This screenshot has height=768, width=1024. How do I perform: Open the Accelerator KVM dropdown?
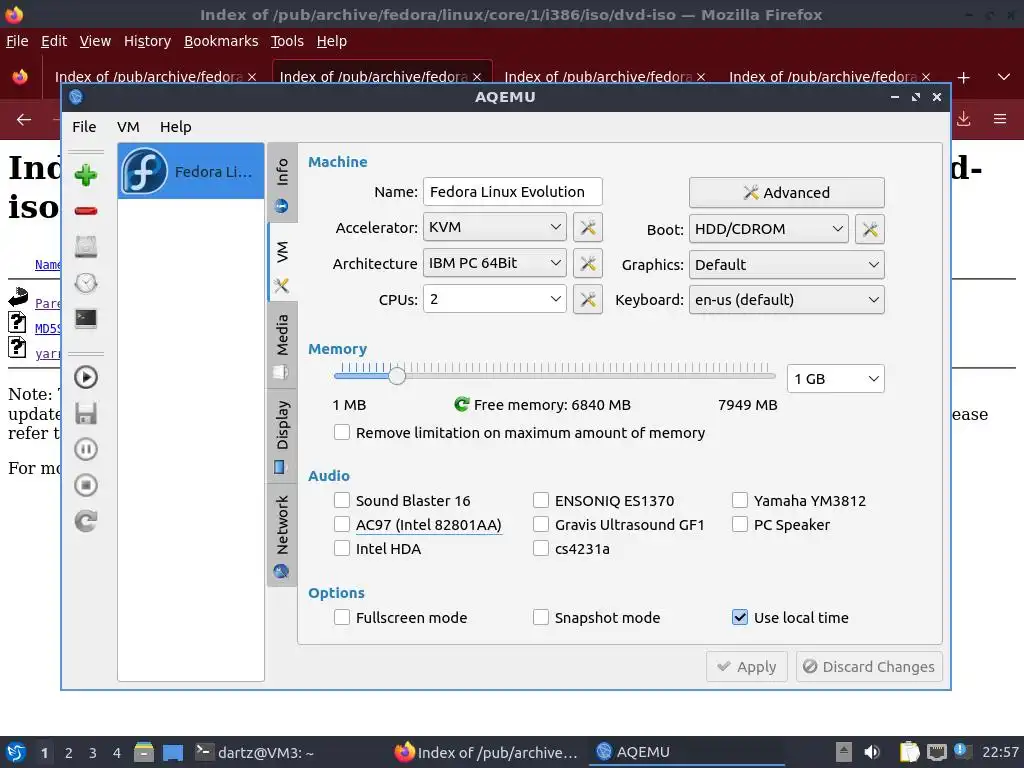point(494,227)
